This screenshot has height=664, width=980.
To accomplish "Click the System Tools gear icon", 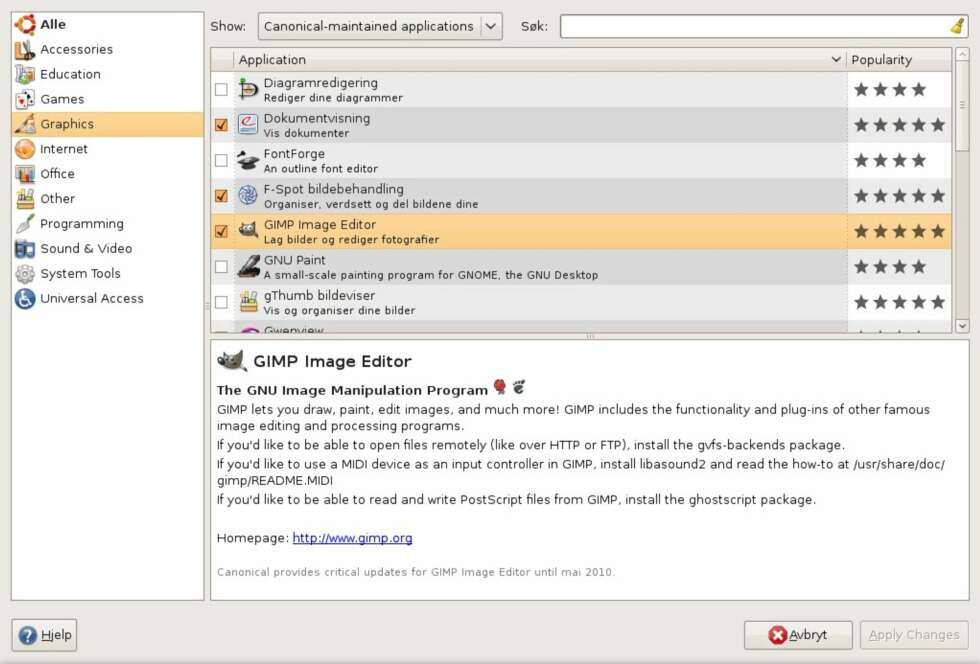I will (25, 274).
